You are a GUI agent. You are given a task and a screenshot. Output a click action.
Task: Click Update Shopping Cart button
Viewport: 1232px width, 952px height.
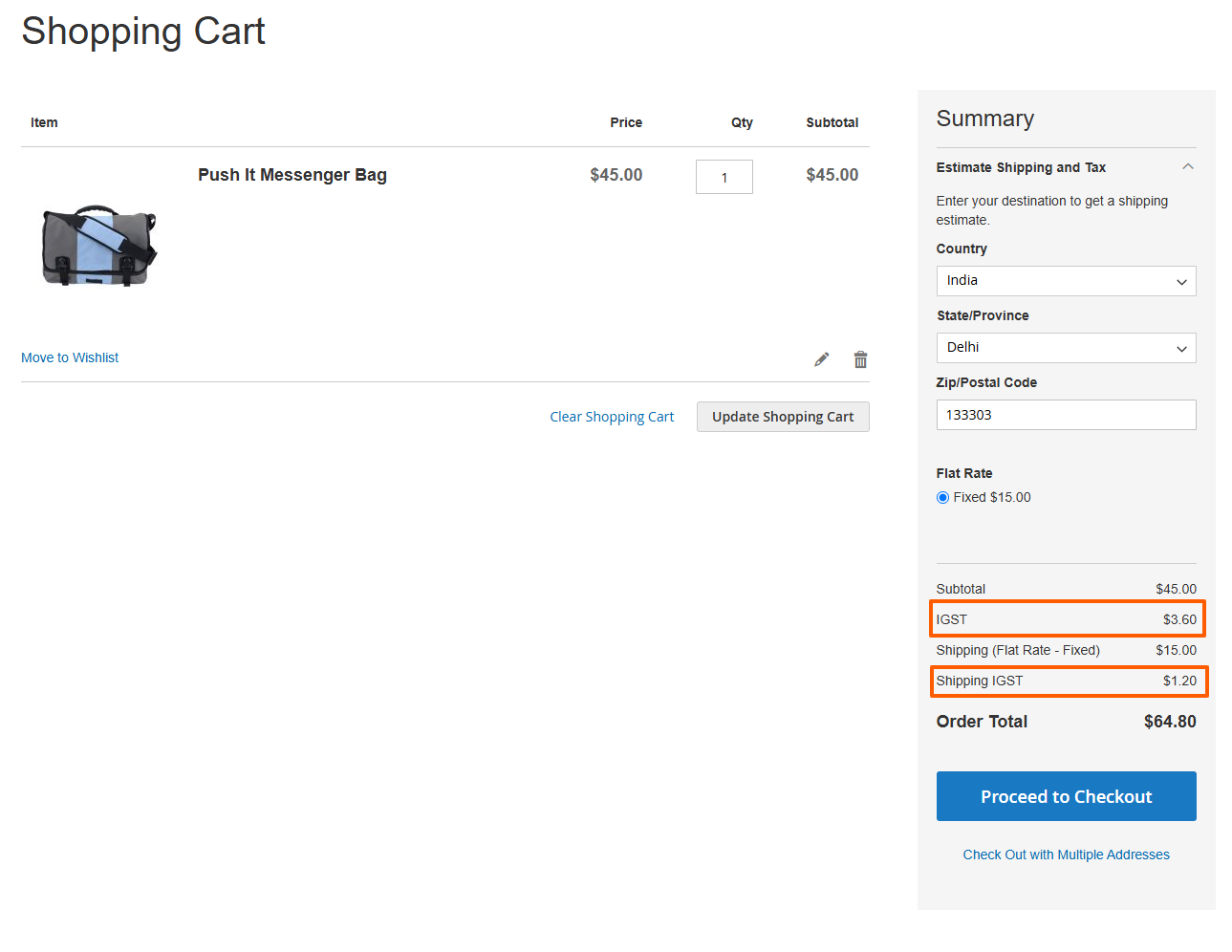pos(783,417)
